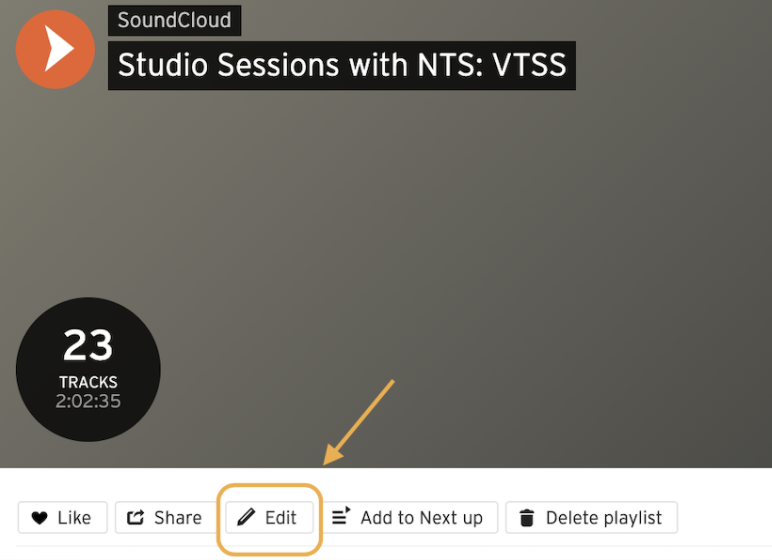Screen dimensions: 772x560
Task: Click the 23 track count number
Action: pos(88,345)
